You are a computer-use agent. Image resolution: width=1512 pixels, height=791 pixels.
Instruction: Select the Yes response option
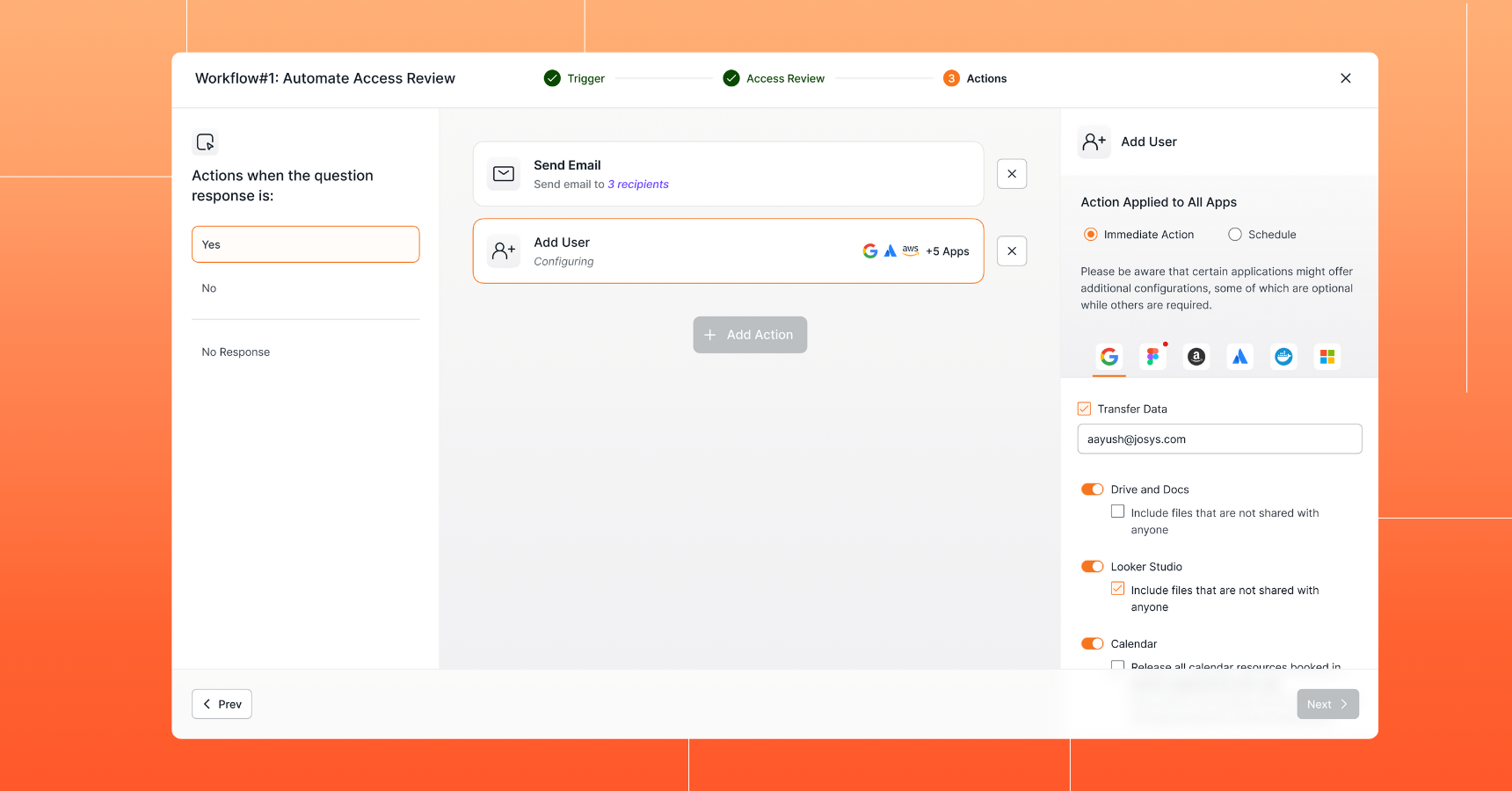(x=306, y=244)
